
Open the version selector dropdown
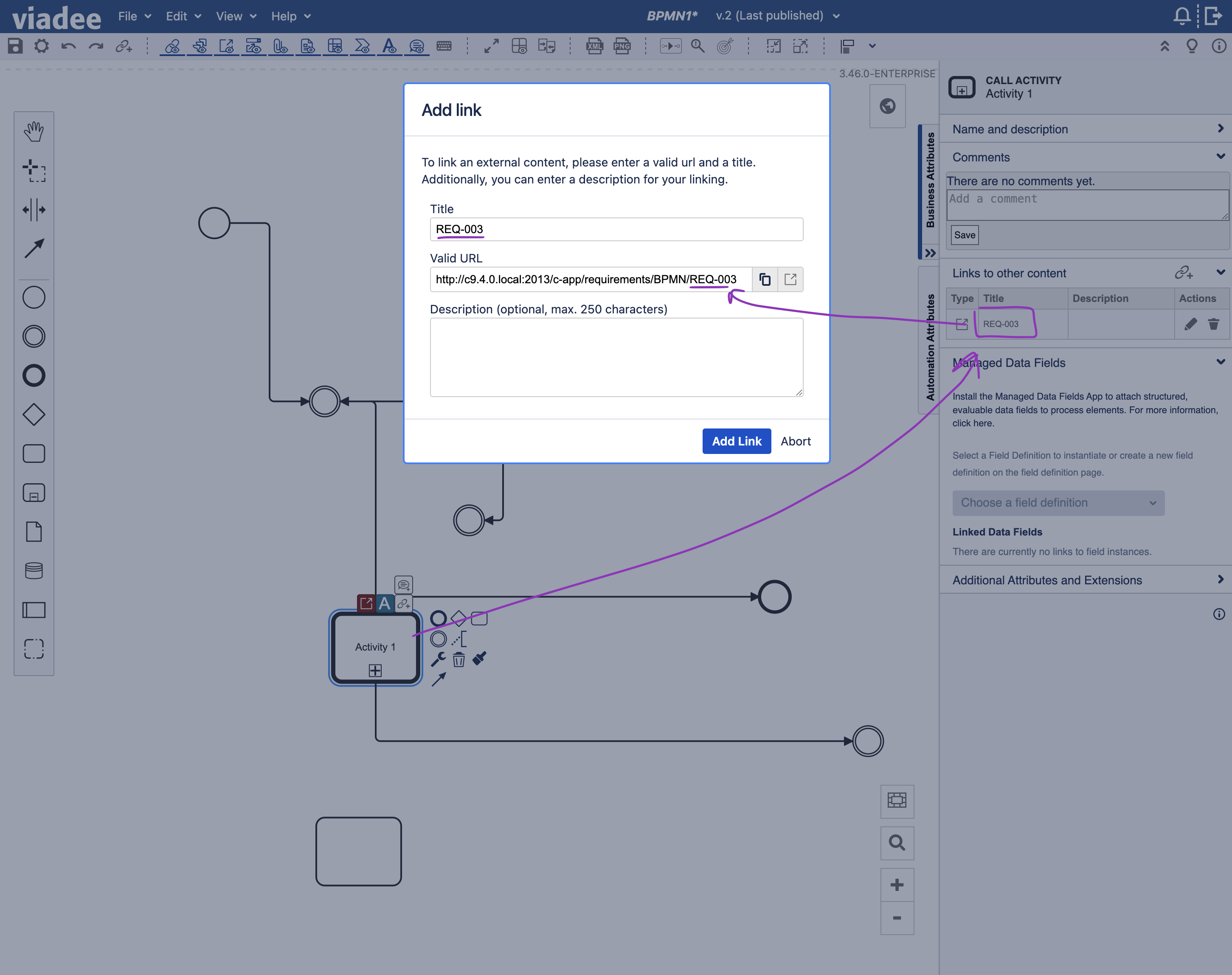(836, 16)
